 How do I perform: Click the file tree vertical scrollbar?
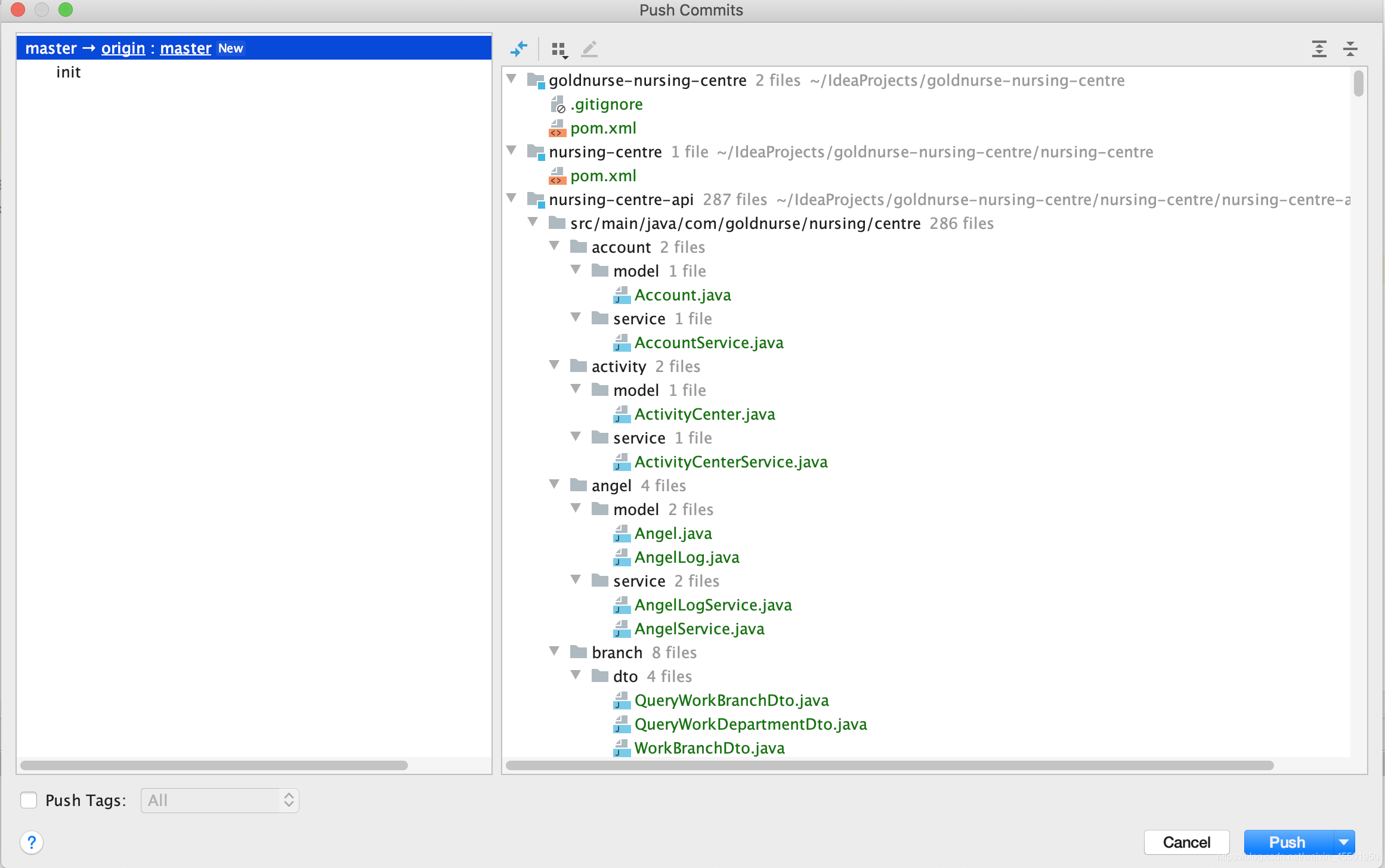coord(1359,83)
